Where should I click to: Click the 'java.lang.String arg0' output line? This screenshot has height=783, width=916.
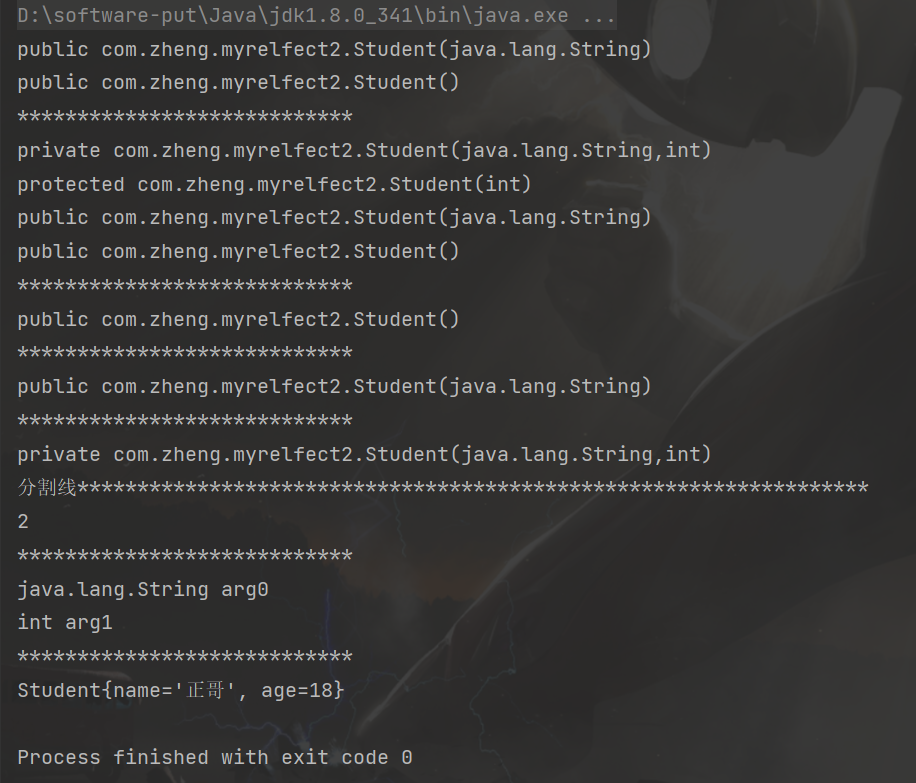143,589
